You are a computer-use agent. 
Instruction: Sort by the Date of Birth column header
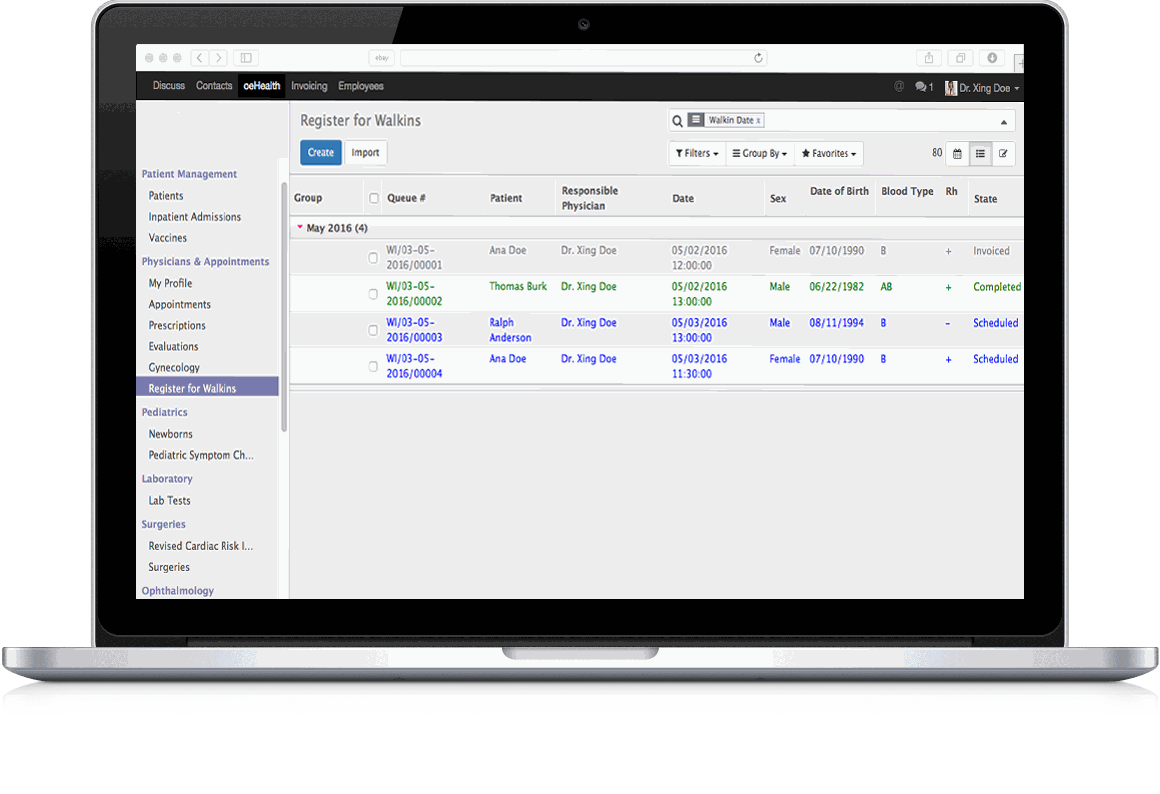tap(839, 191)
